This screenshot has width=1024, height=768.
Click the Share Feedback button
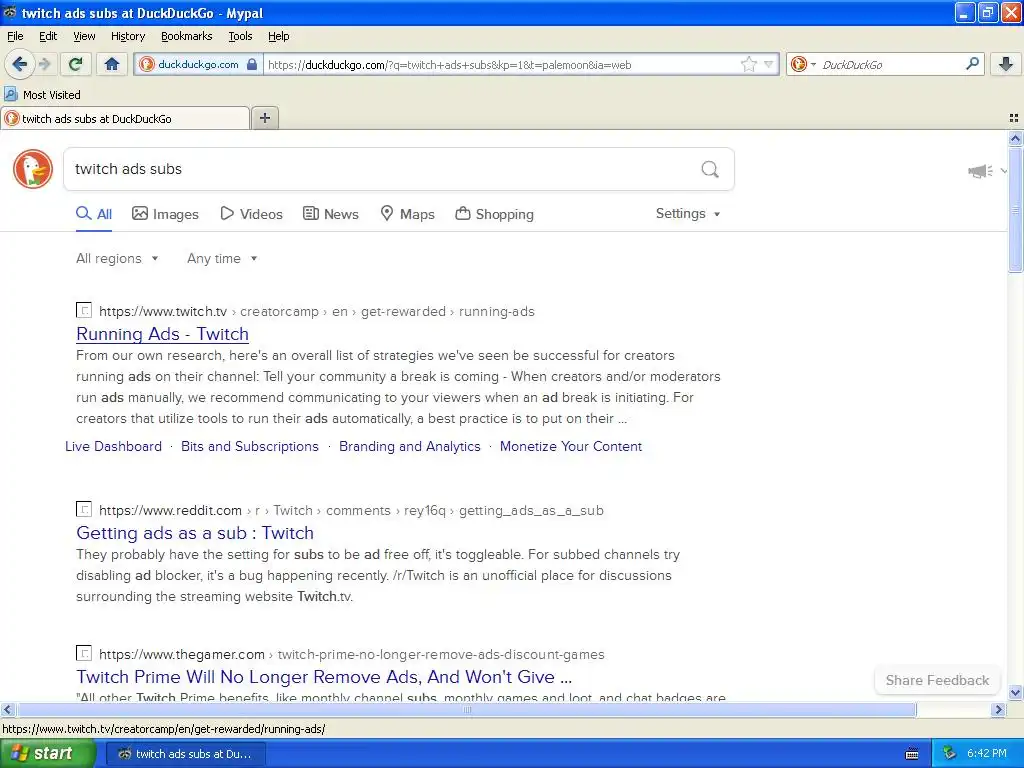click(937, 680)
